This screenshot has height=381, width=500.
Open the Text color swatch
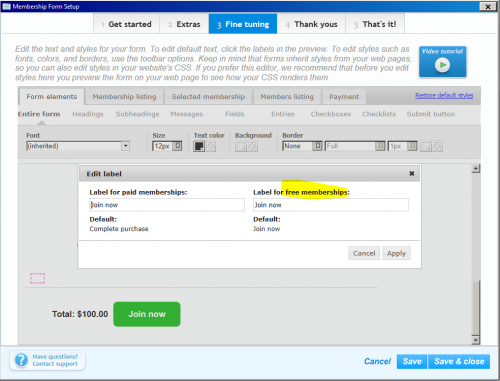(x=199, y=146)
